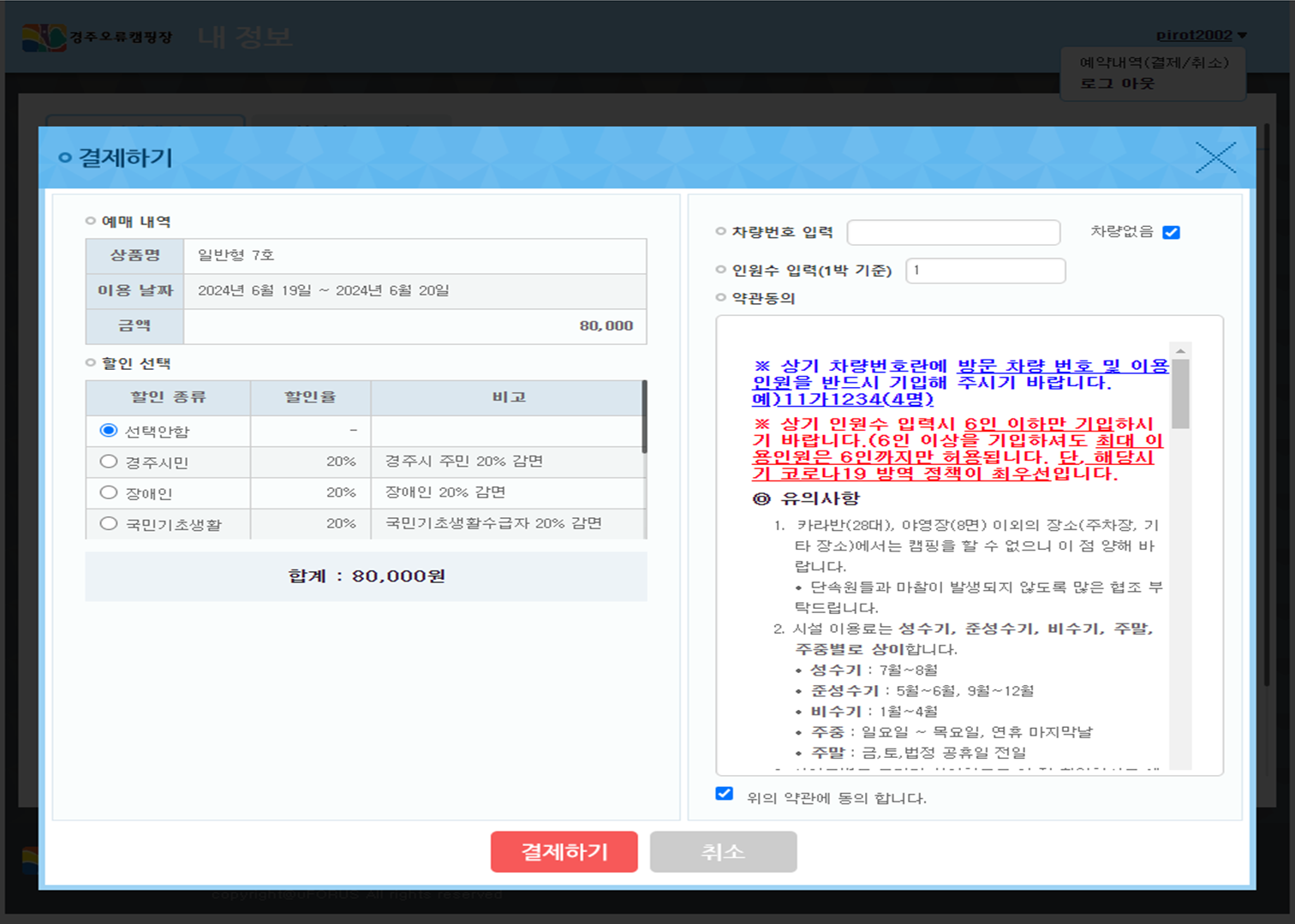Viewport: 1295px width, 924px height.
Task: Click the discount list scrollbar
Action: point(644,417)
